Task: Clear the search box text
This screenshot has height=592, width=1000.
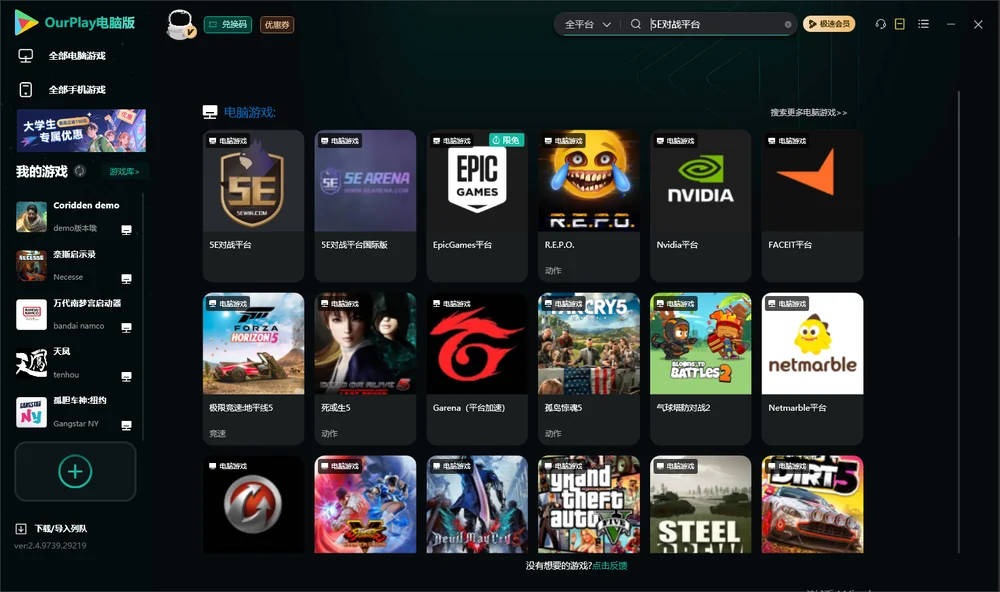Action: click(x=788, y=24)
